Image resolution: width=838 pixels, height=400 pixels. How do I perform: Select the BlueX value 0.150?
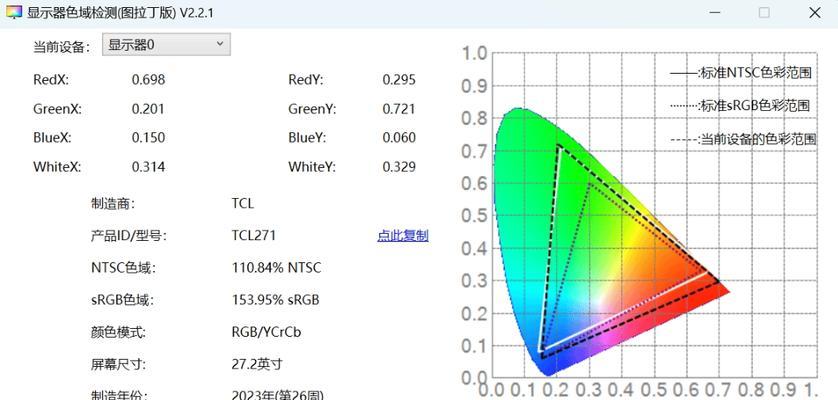149,138
